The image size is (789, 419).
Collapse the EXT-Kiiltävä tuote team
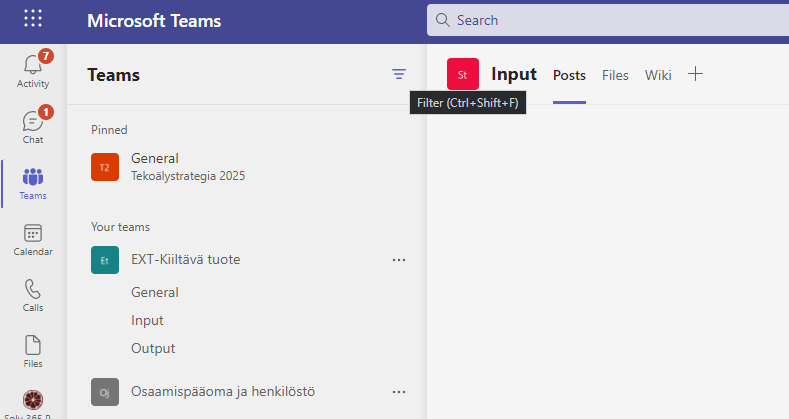click(185, 260)
